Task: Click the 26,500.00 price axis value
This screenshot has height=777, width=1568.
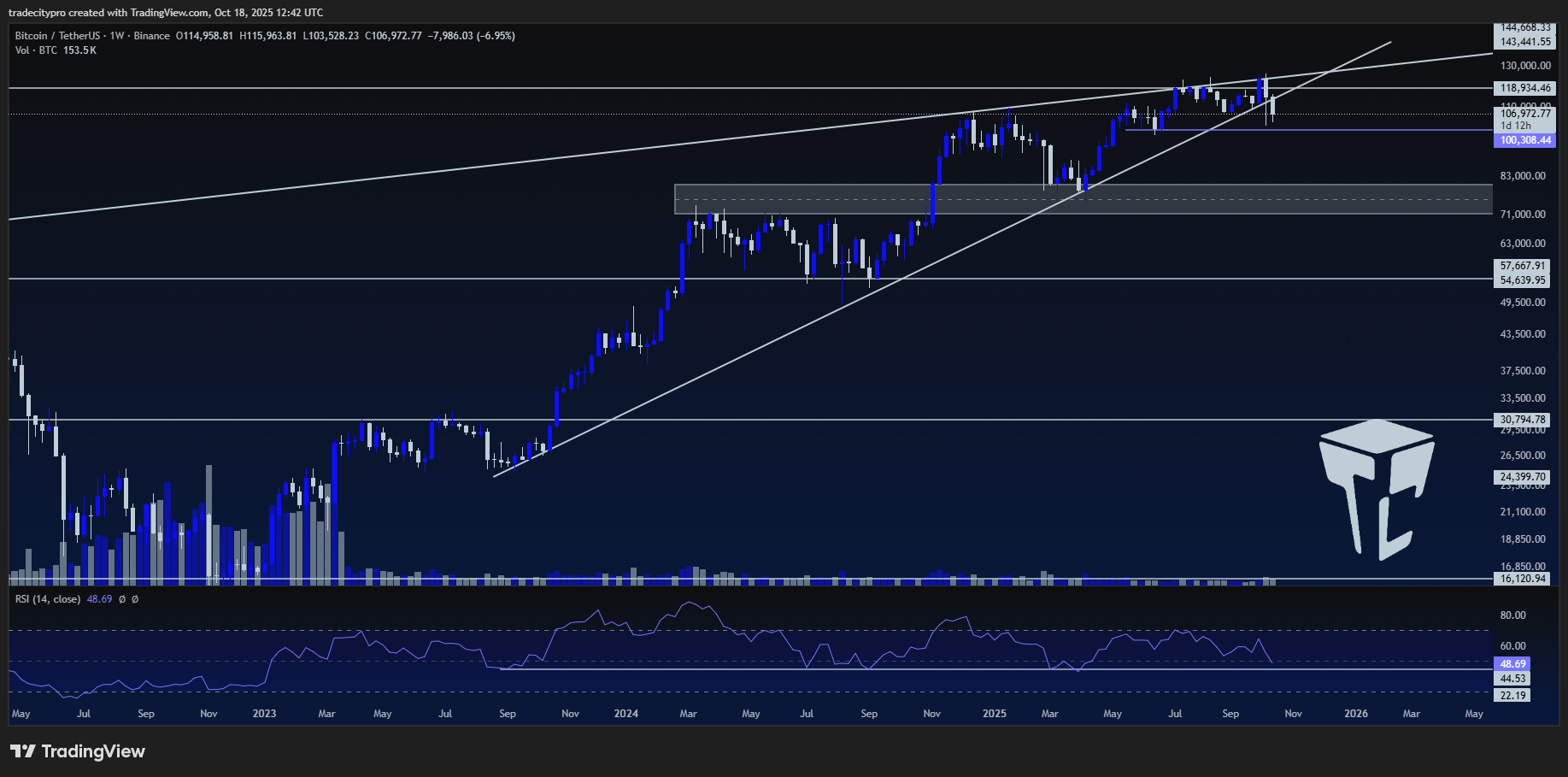Action: (1523, 456)
